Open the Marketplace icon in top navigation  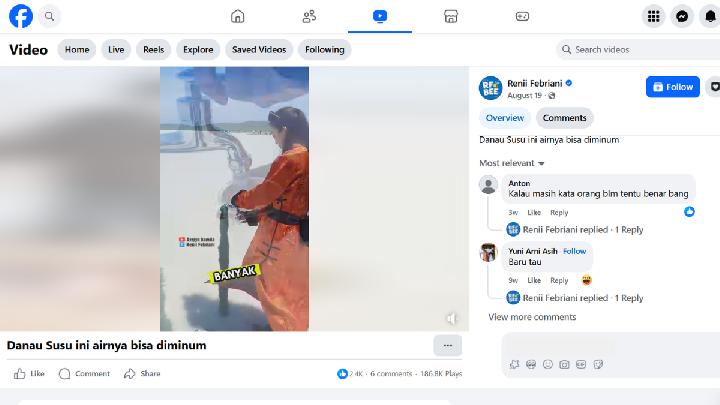click(451, 16)
